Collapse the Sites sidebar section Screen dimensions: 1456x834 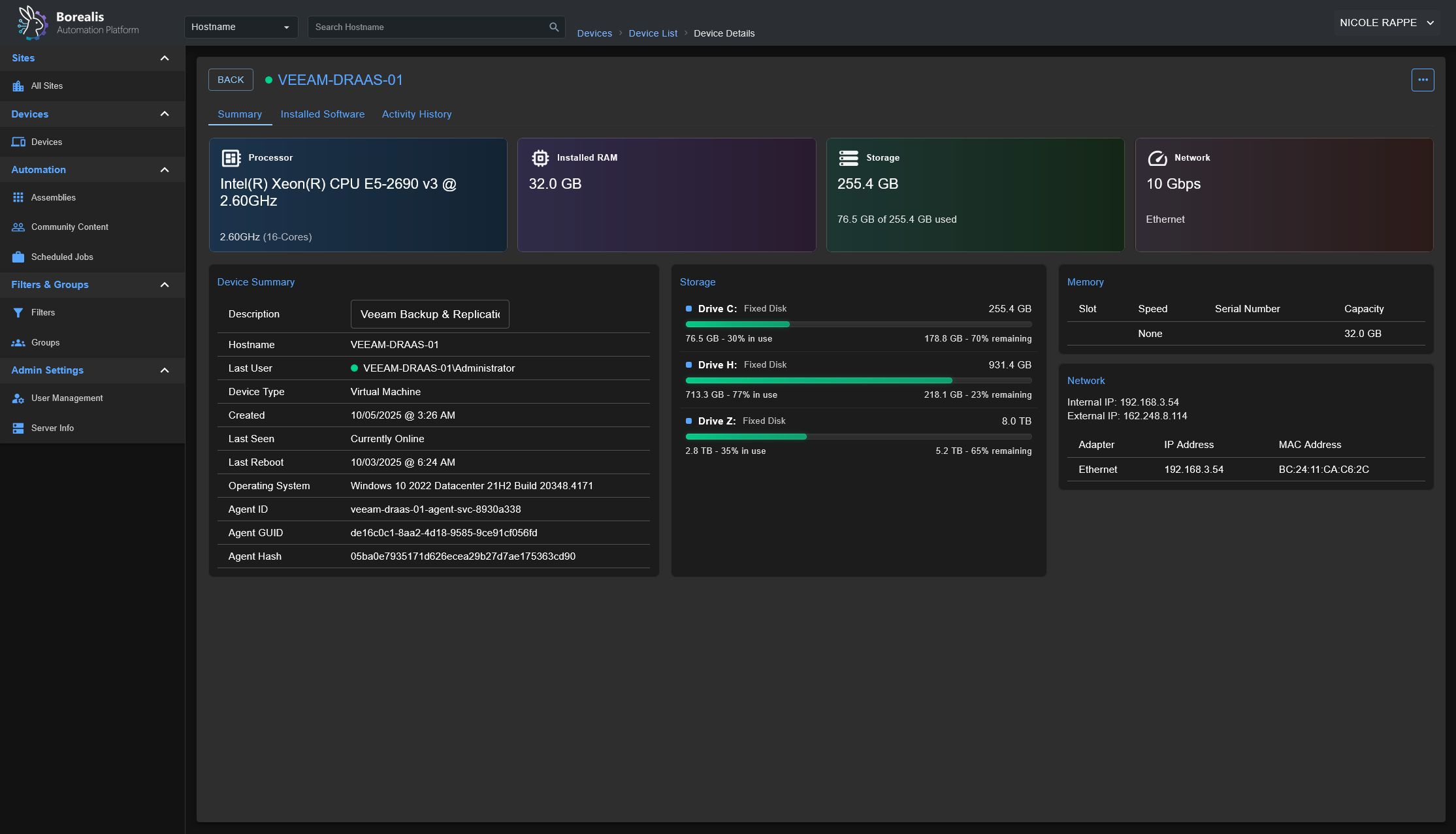tap(165, 58)
